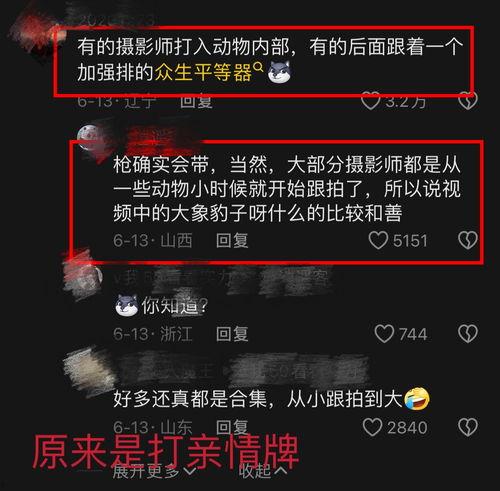500x491 pixels.
Task: Like the Shanxi comment with 5151 likes
Action: pyautogui.click(x=378, y=240)
